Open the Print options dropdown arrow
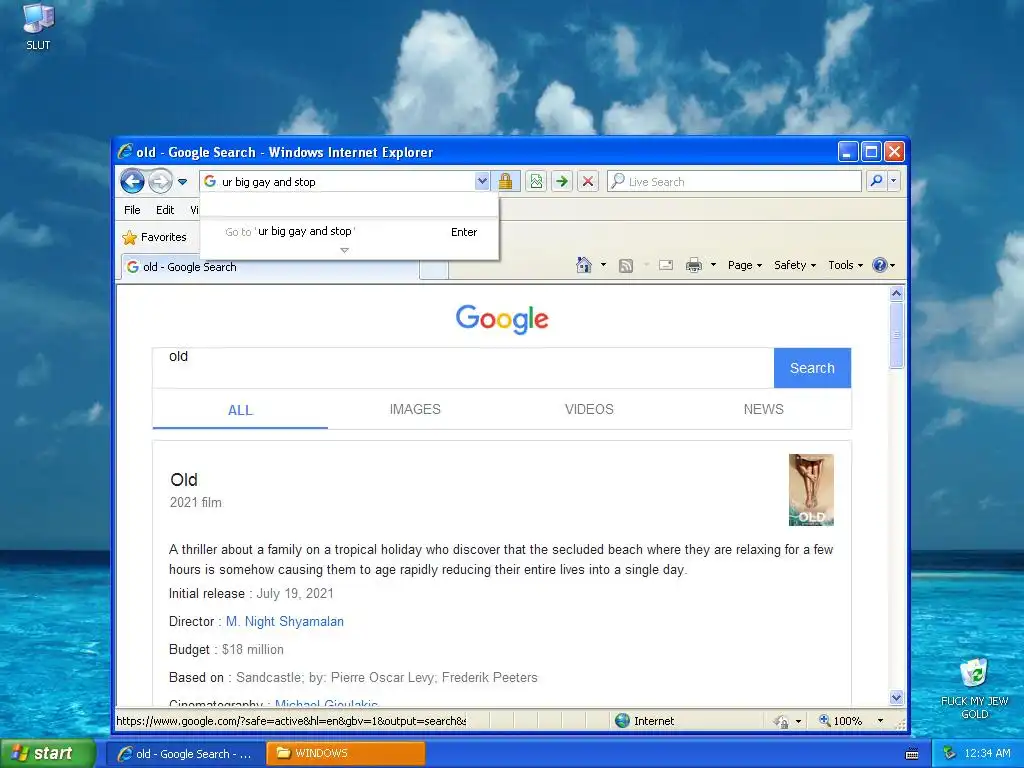 713,265
